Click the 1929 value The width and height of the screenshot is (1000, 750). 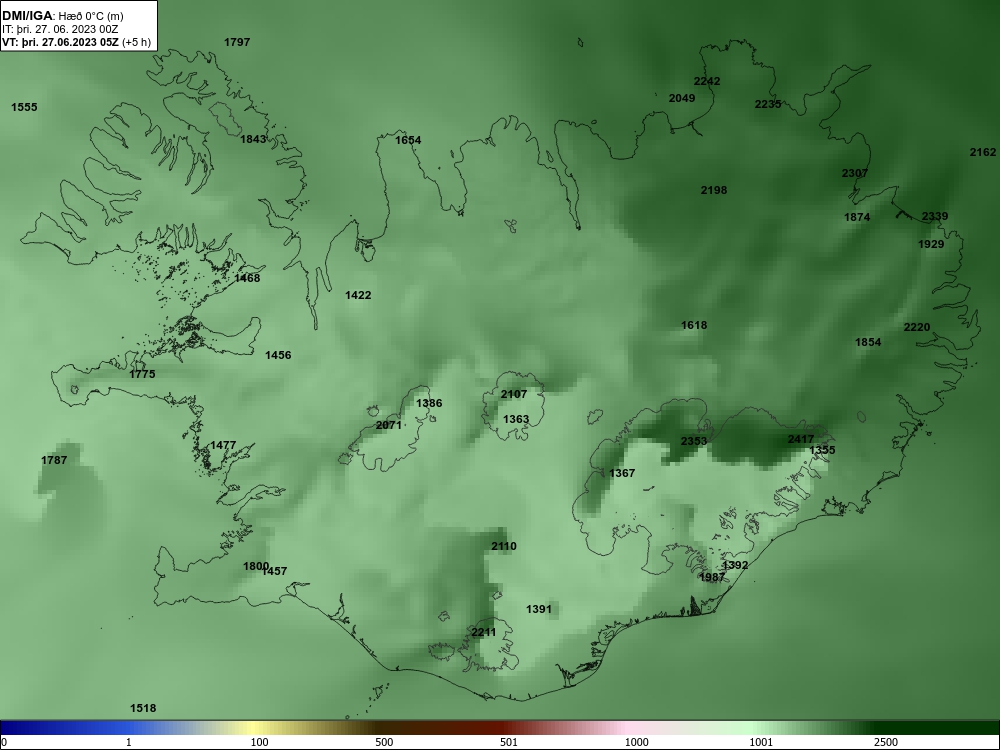931,244
